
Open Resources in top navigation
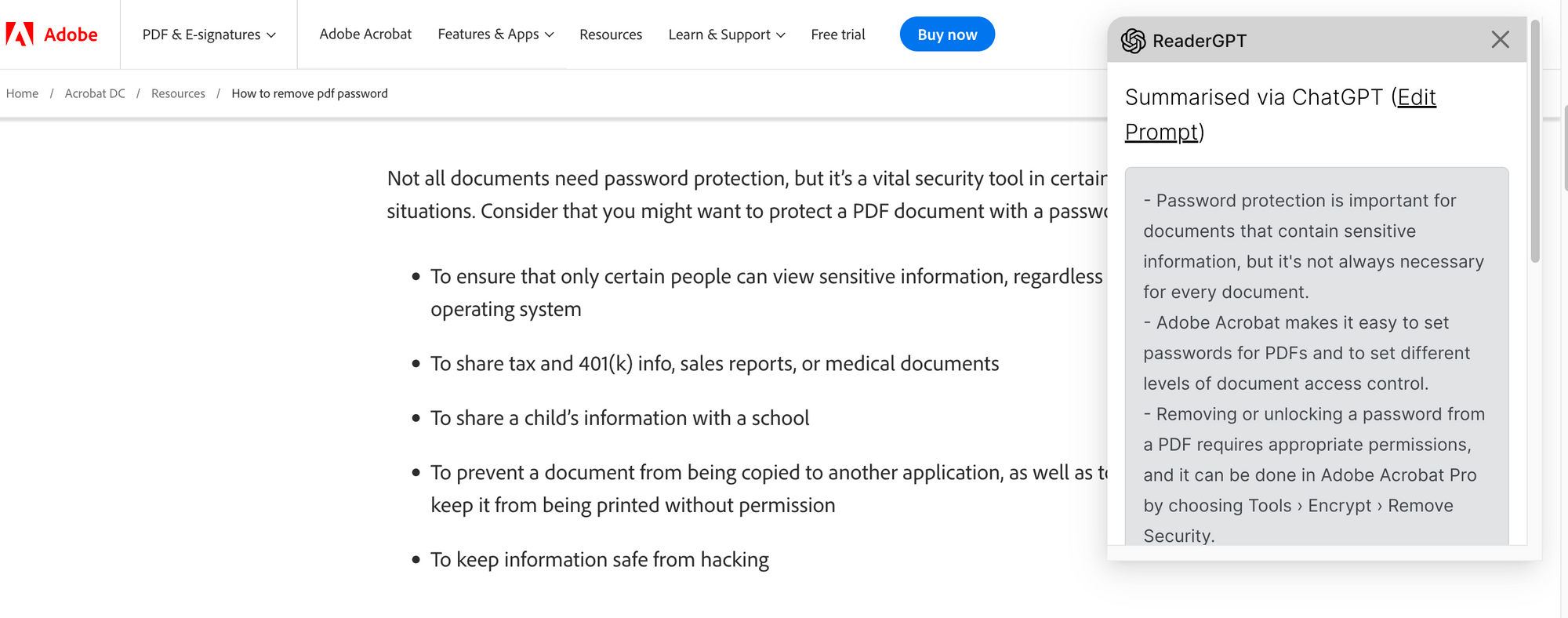(611, 35)
